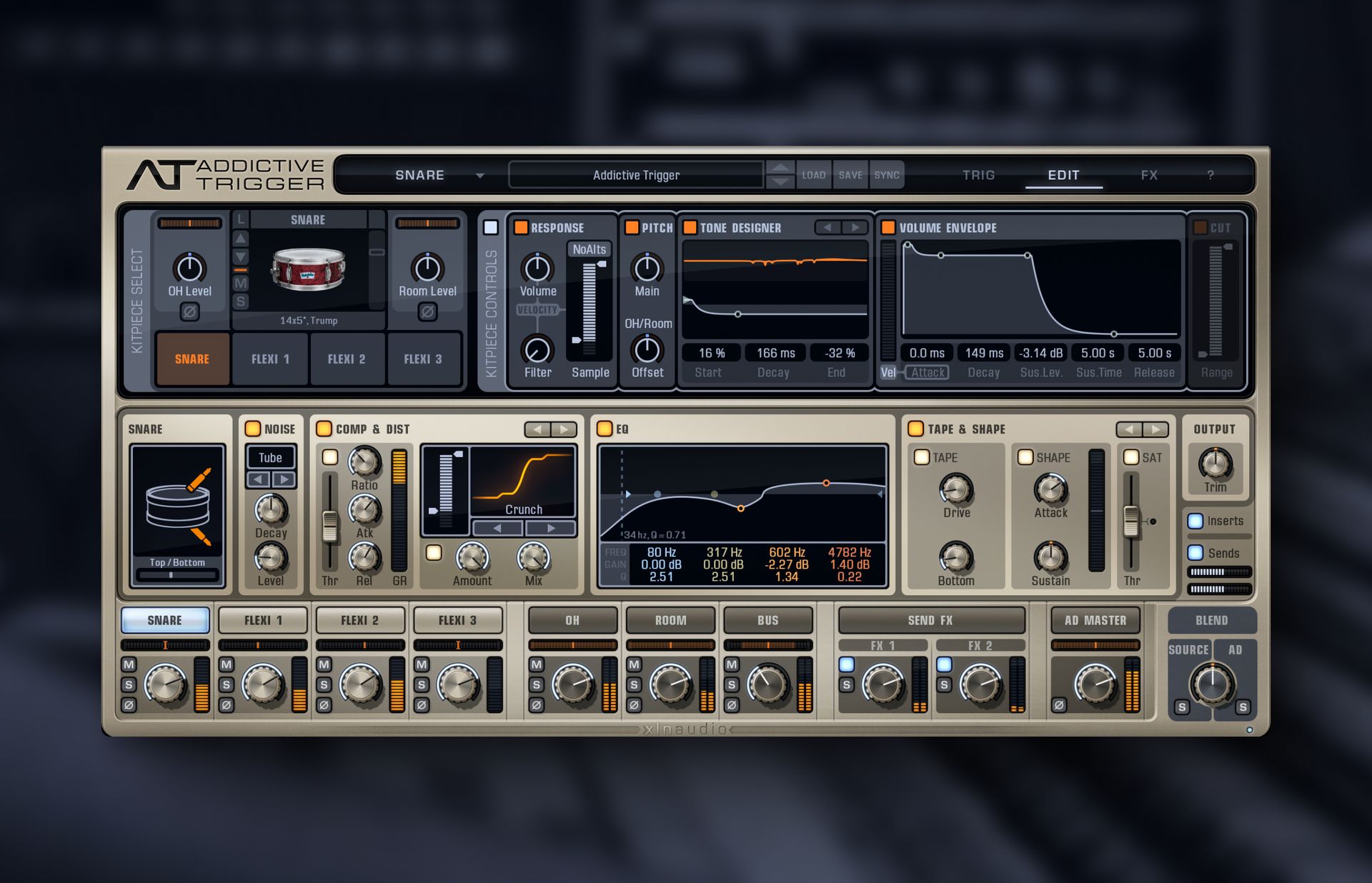Select the FLEXI 2 kitpiece slot
Screen dimensions: 1372x883
point(347,359)
